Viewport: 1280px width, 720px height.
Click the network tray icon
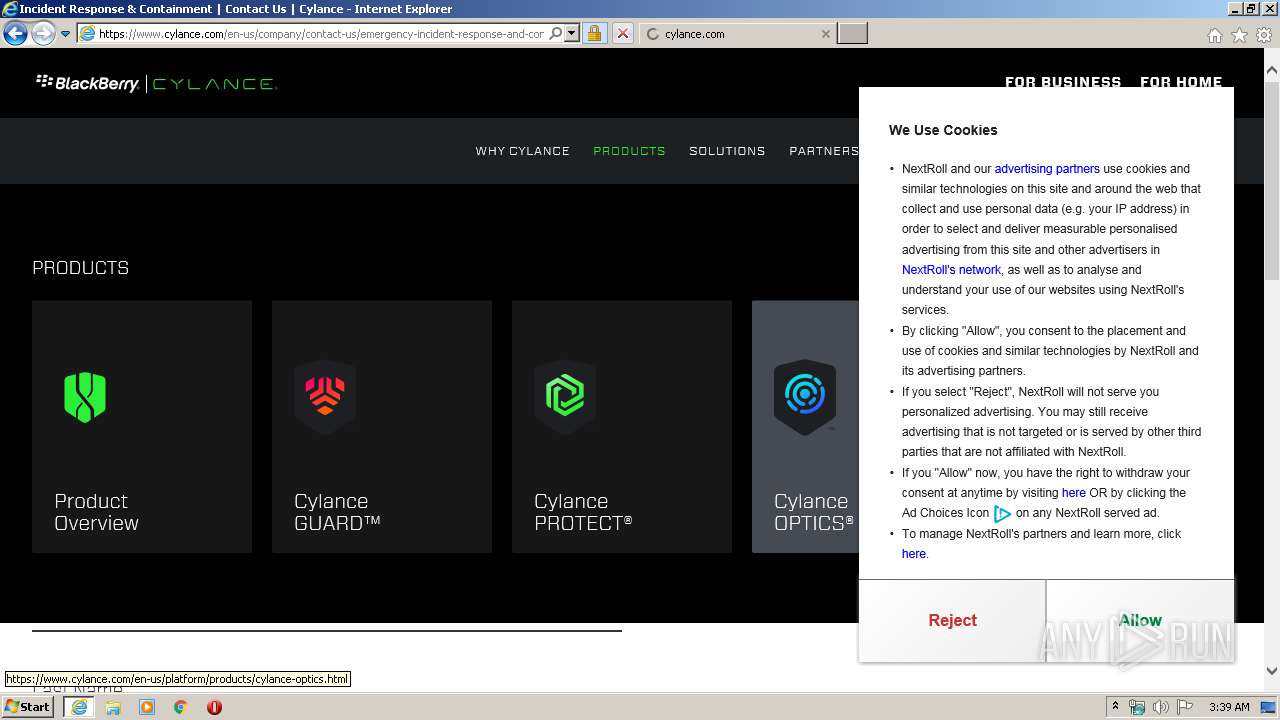click(1137, 707)
